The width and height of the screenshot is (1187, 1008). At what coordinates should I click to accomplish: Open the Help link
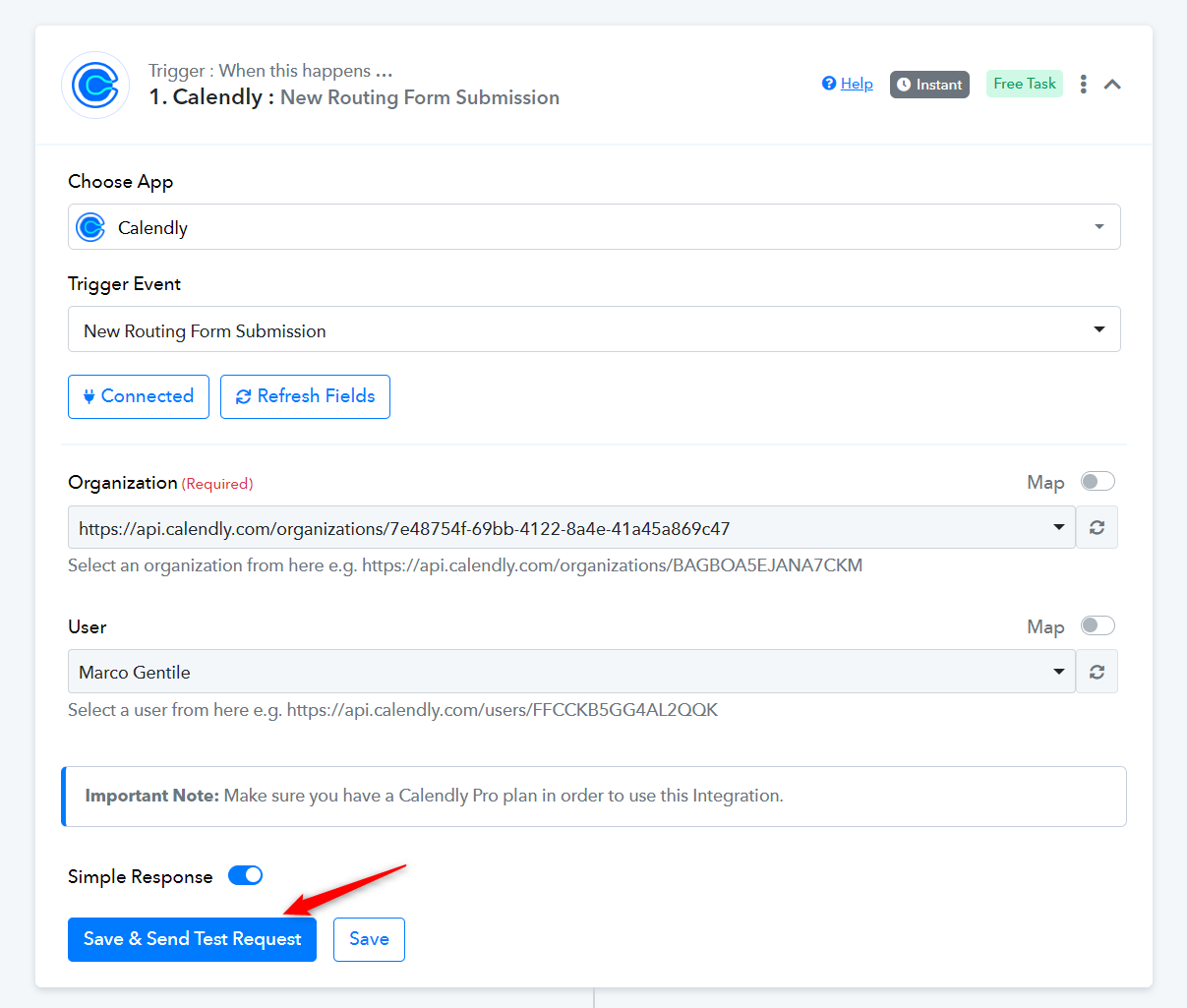point(857,84)
